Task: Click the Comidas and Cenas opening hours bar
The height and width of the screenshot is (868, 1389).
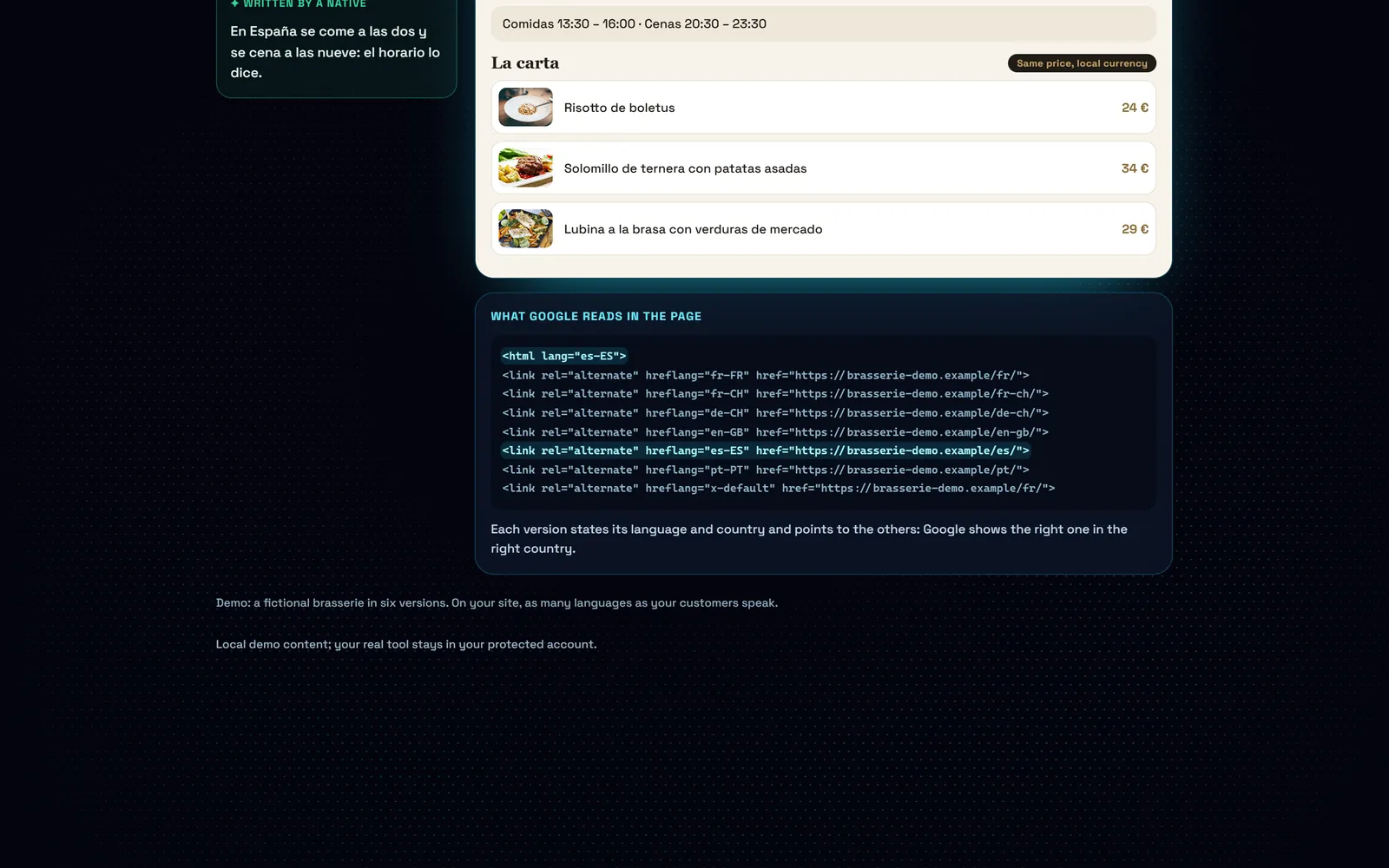Action: coord(823,23)
